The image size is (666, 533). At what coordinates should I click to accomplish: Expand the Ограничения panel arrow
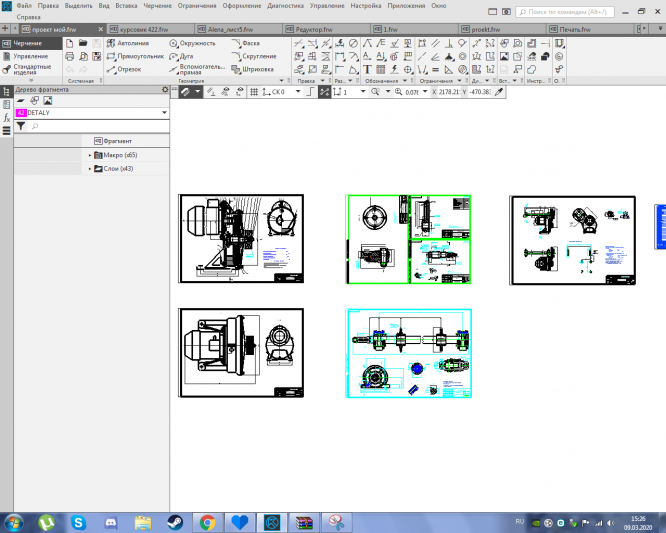tap(459, 81)
